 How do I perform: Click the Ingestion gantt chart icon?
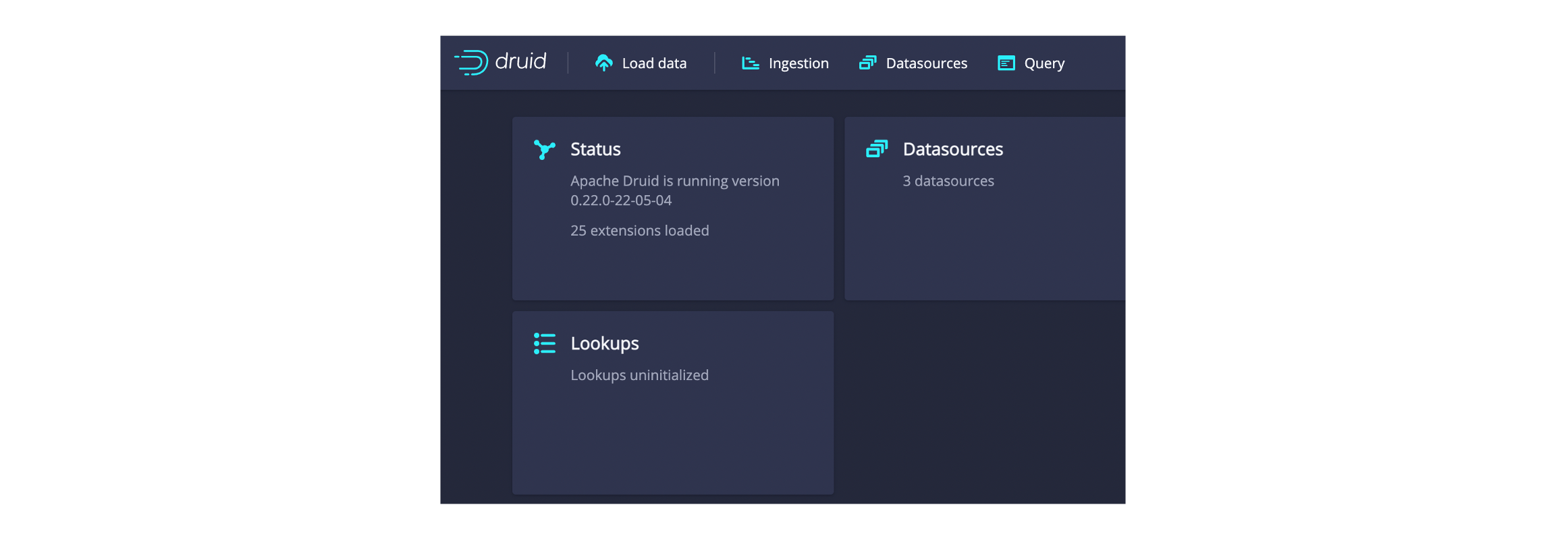[x=751, y=63]
